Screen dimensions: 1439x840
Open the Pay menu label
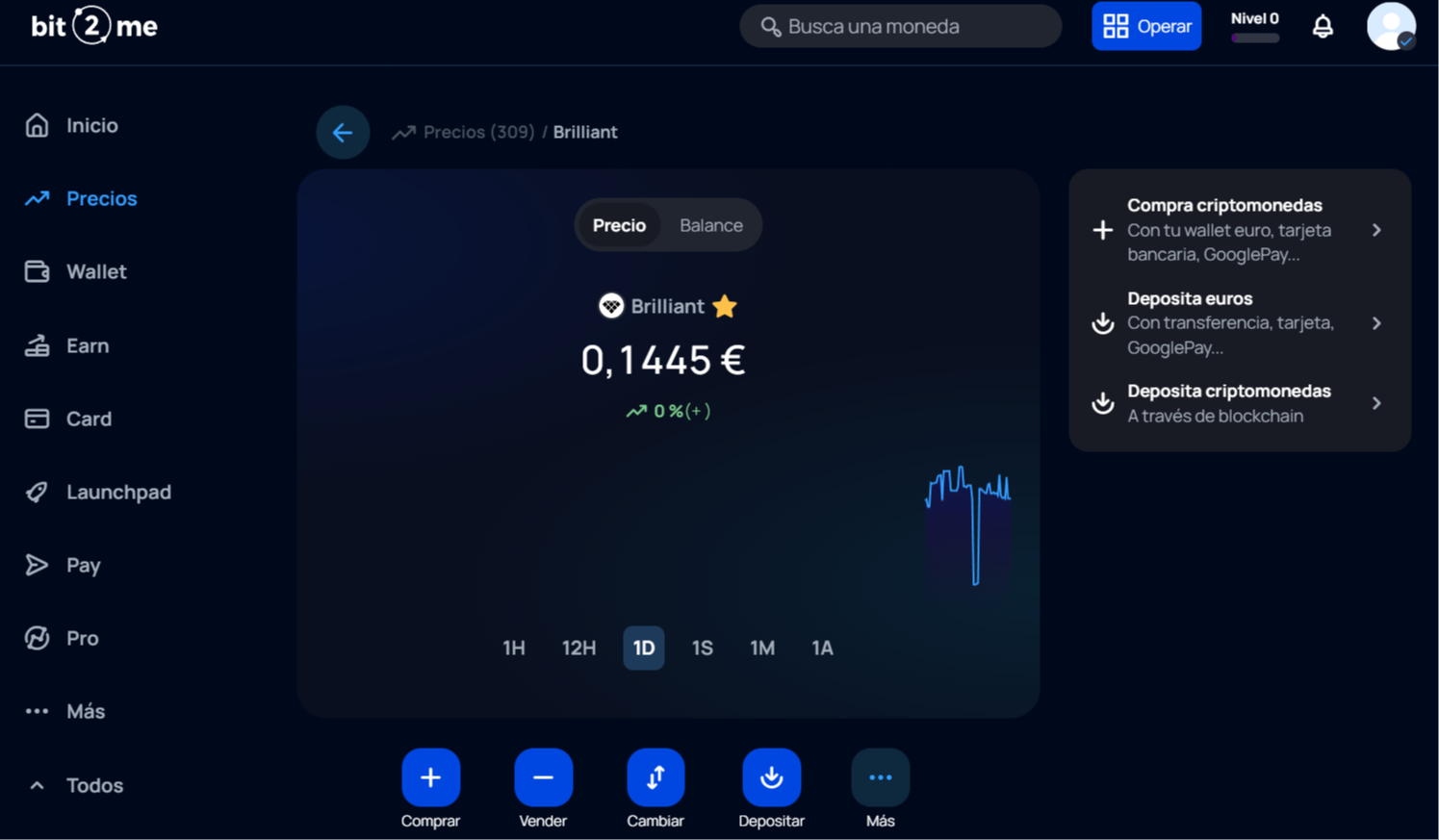(84, 565)
